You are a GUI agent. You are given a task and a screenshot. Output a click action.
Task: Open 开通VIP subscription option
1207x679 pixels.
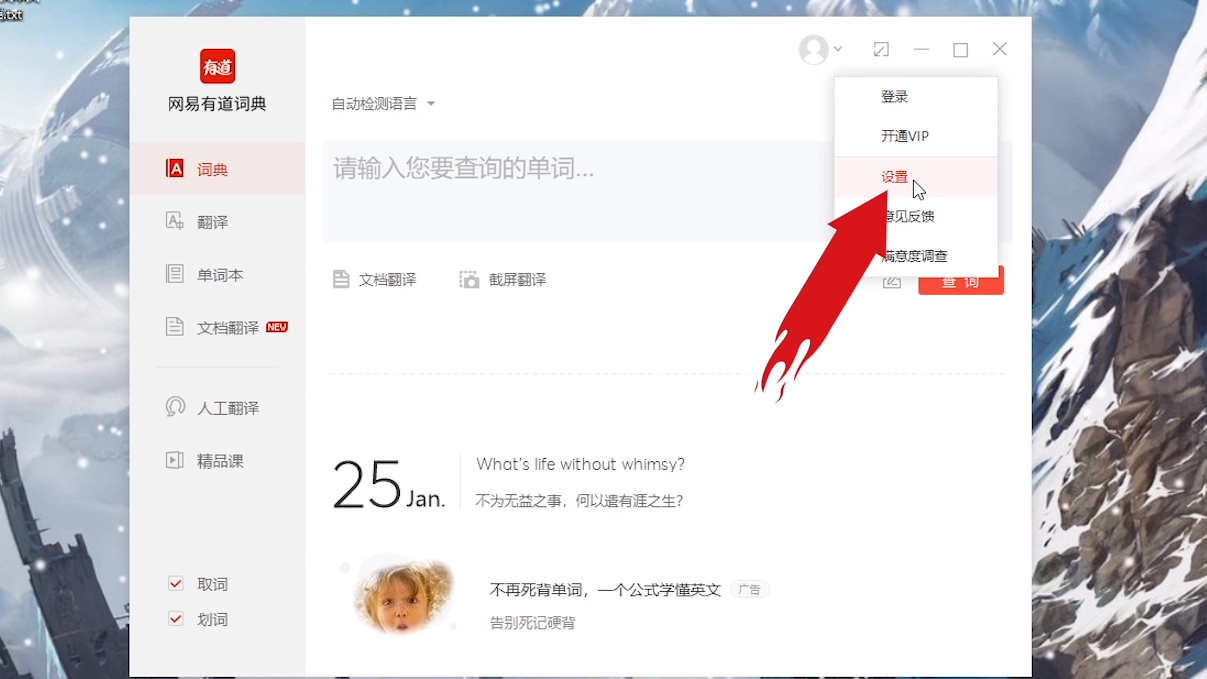(903, 135)
